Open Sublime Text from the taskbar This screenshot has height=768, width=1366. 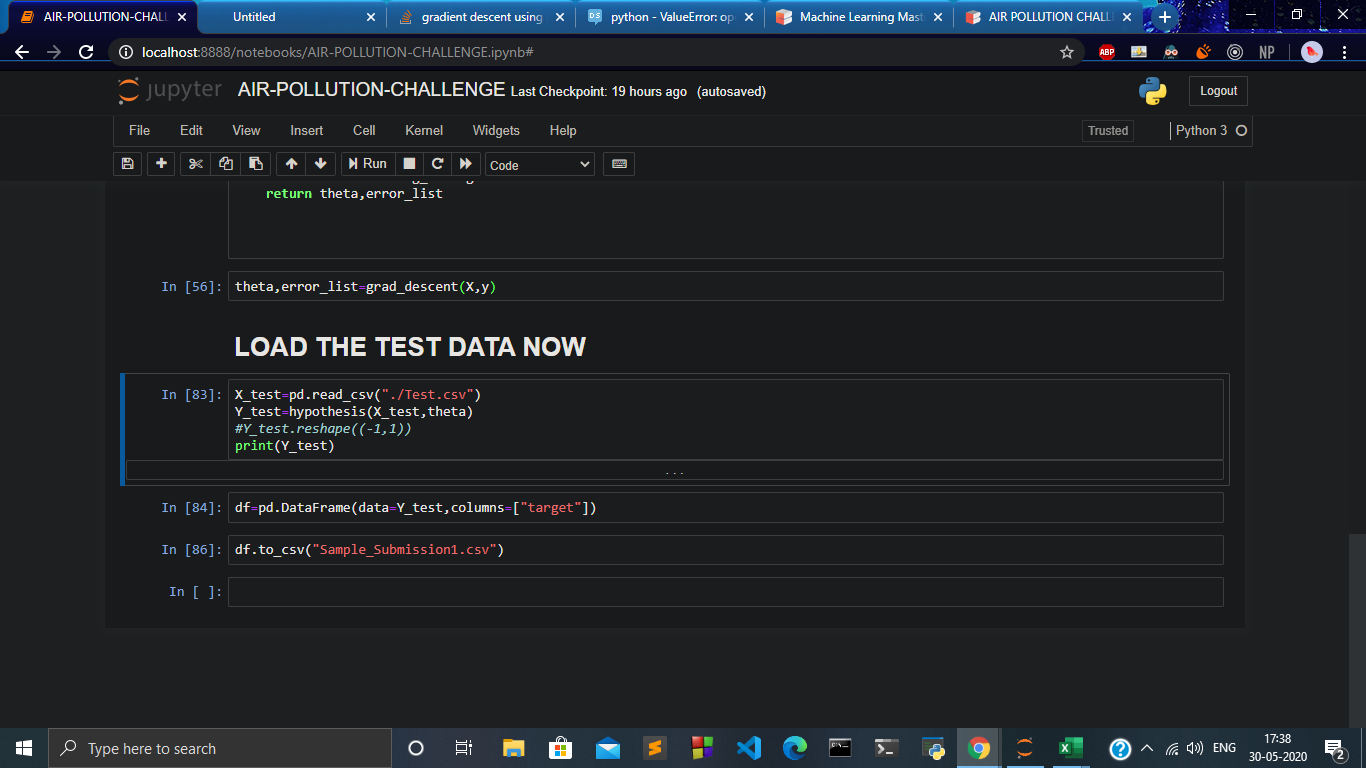tap(654, 748)
